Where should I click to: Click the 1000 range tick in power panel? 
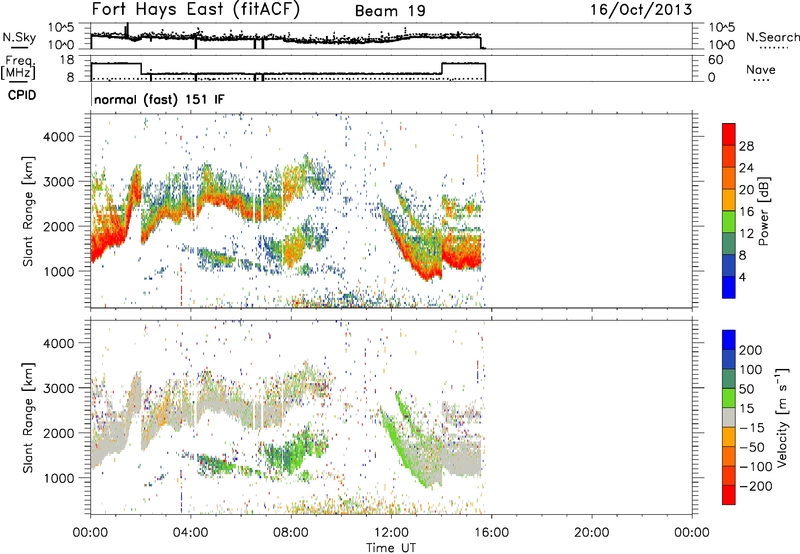[x=58, y=271]
